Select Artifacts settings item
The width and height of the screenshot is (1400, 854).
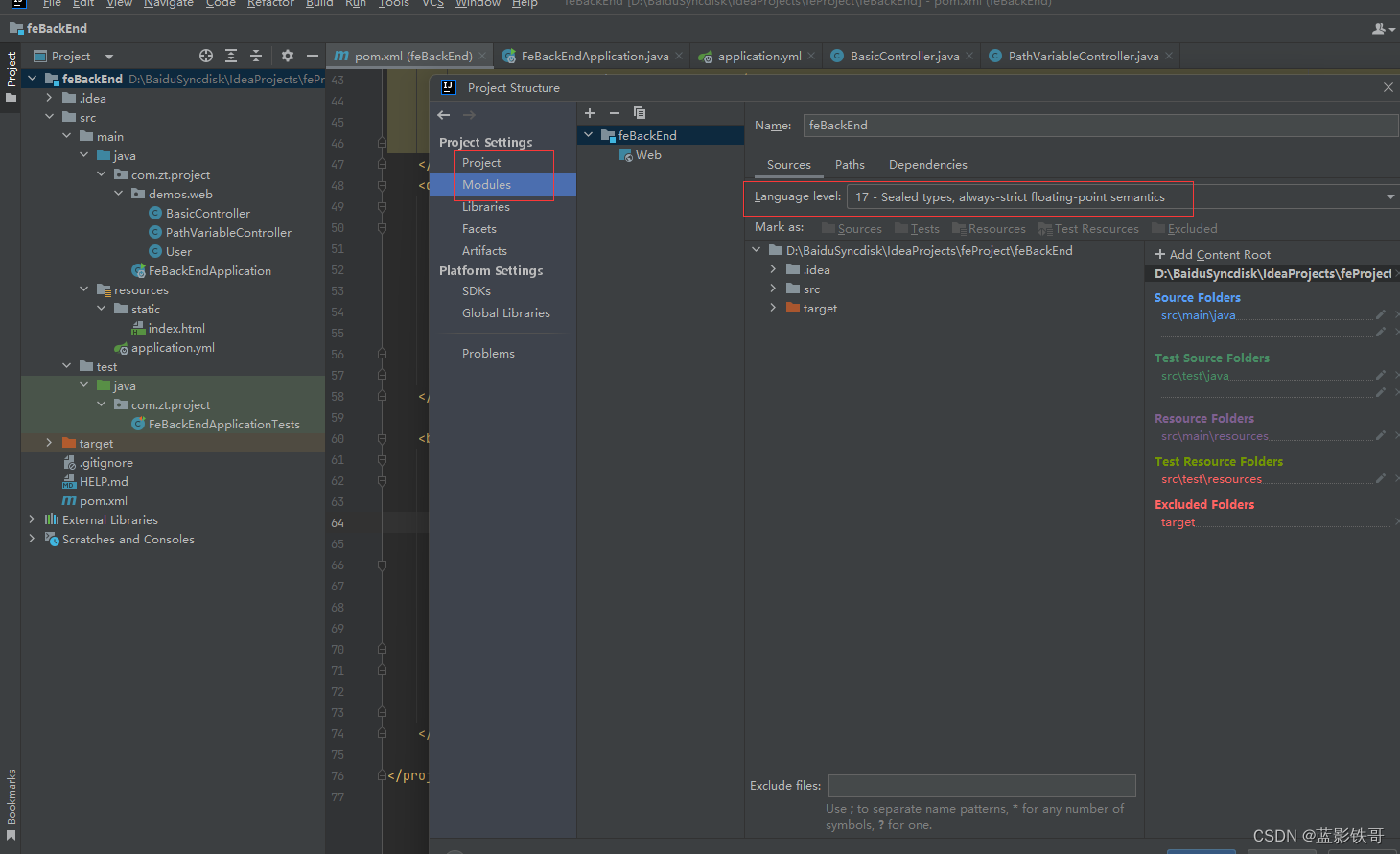484,251
